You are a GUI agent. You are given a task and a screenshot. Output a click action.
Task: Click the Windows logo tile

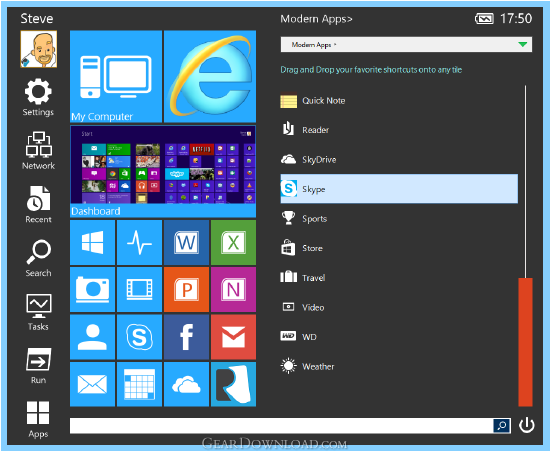(92, 243)
